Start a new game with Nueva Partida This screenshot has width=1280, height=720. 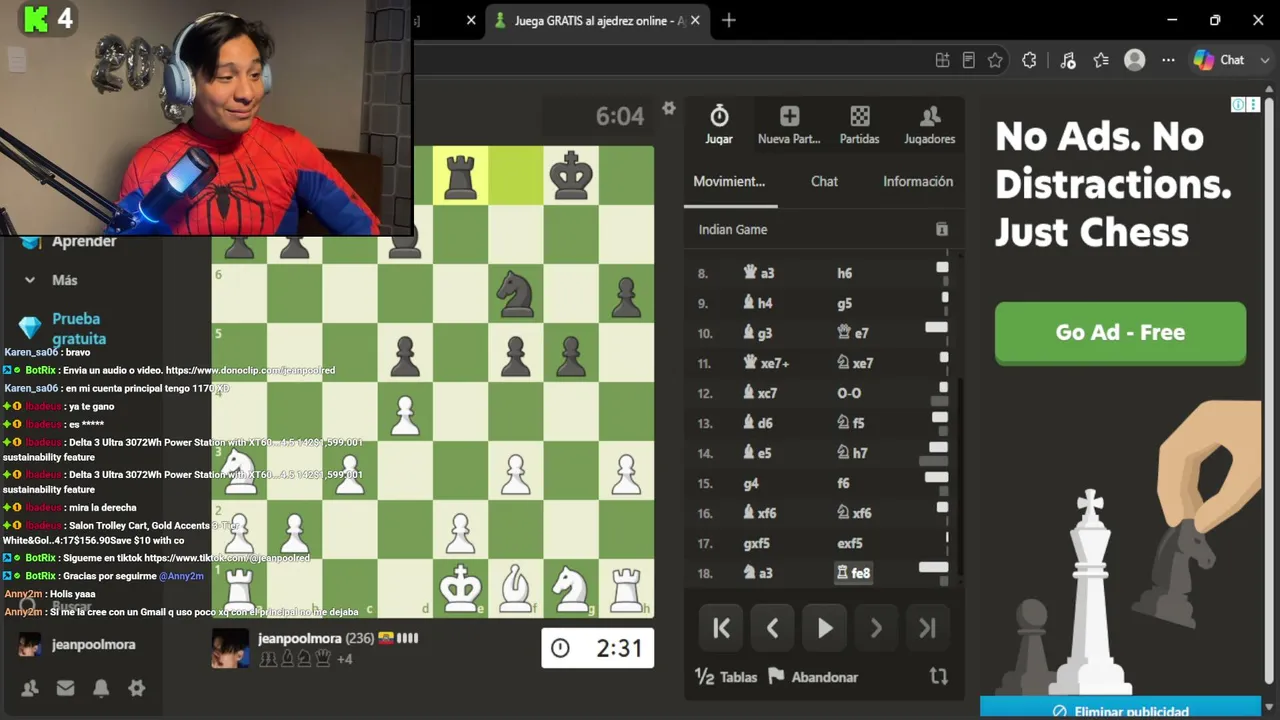click(x=789, y=125)
